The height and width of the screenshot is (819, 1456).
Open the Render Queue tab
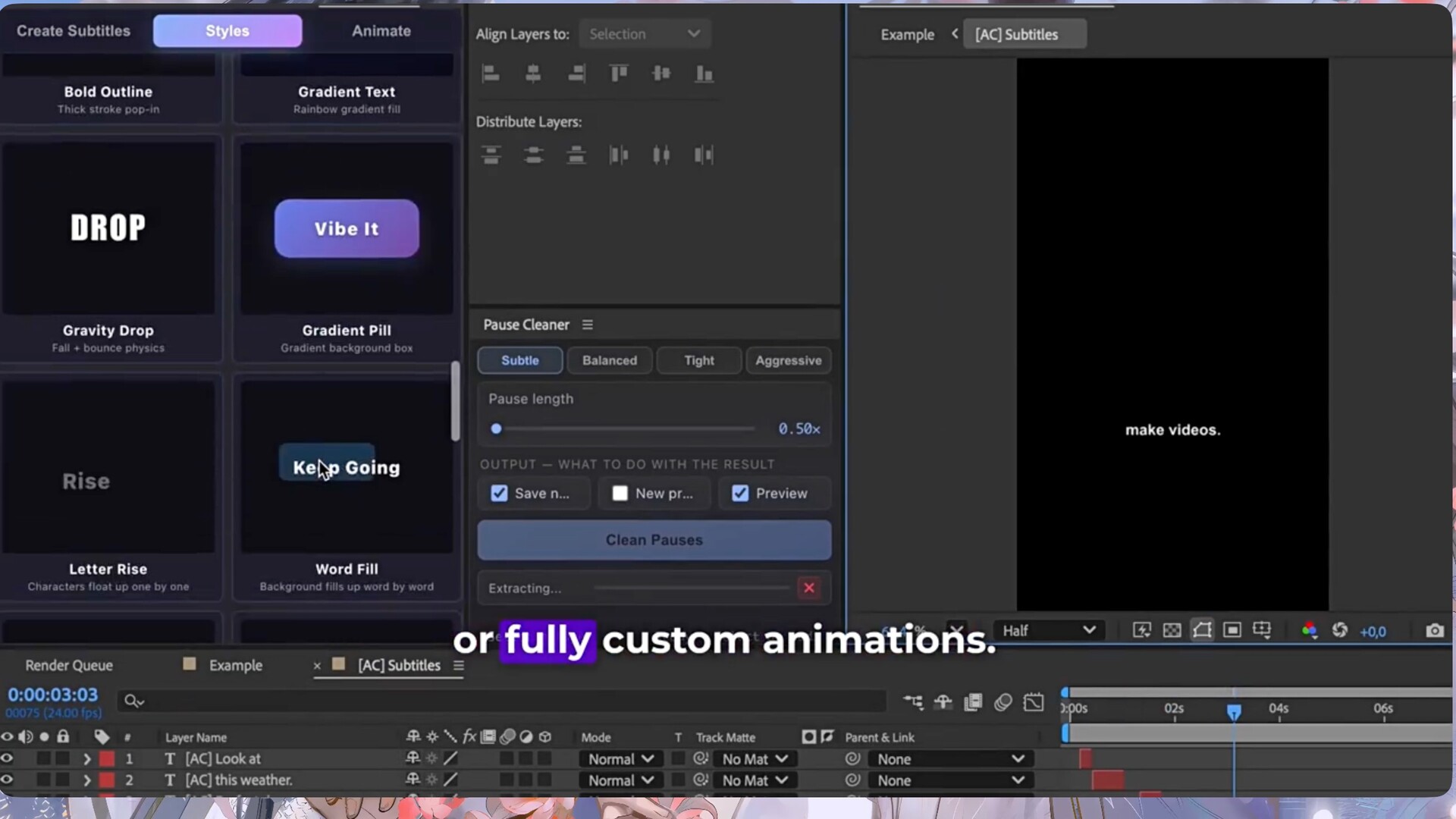(69, 666)
